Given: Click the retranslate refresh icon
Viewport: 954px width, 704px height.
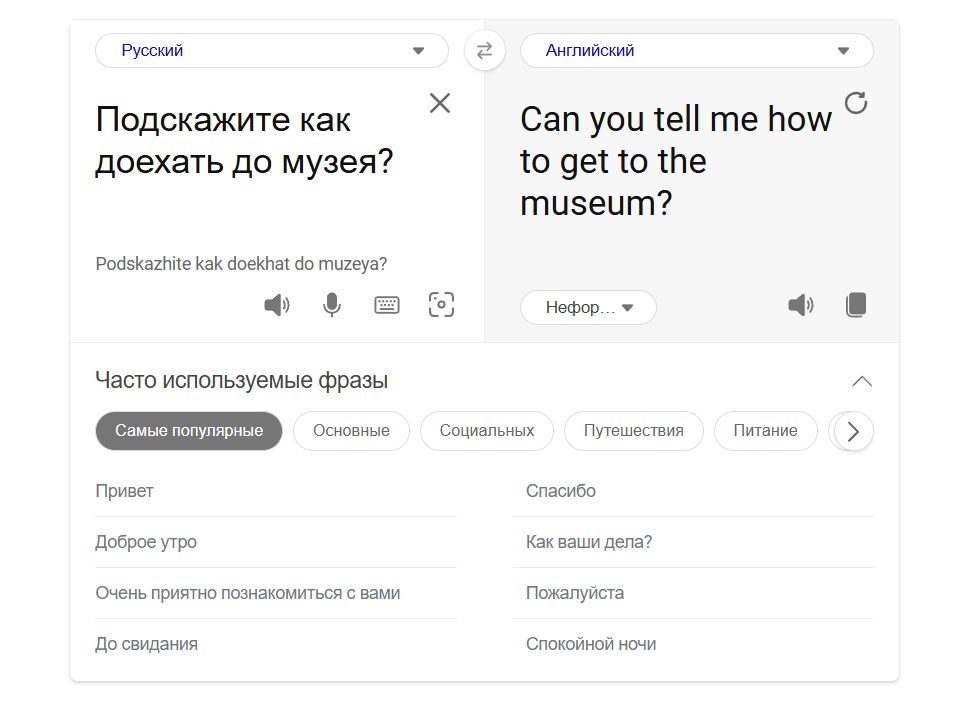Looking at the screenshot, I should coord(856,102).
